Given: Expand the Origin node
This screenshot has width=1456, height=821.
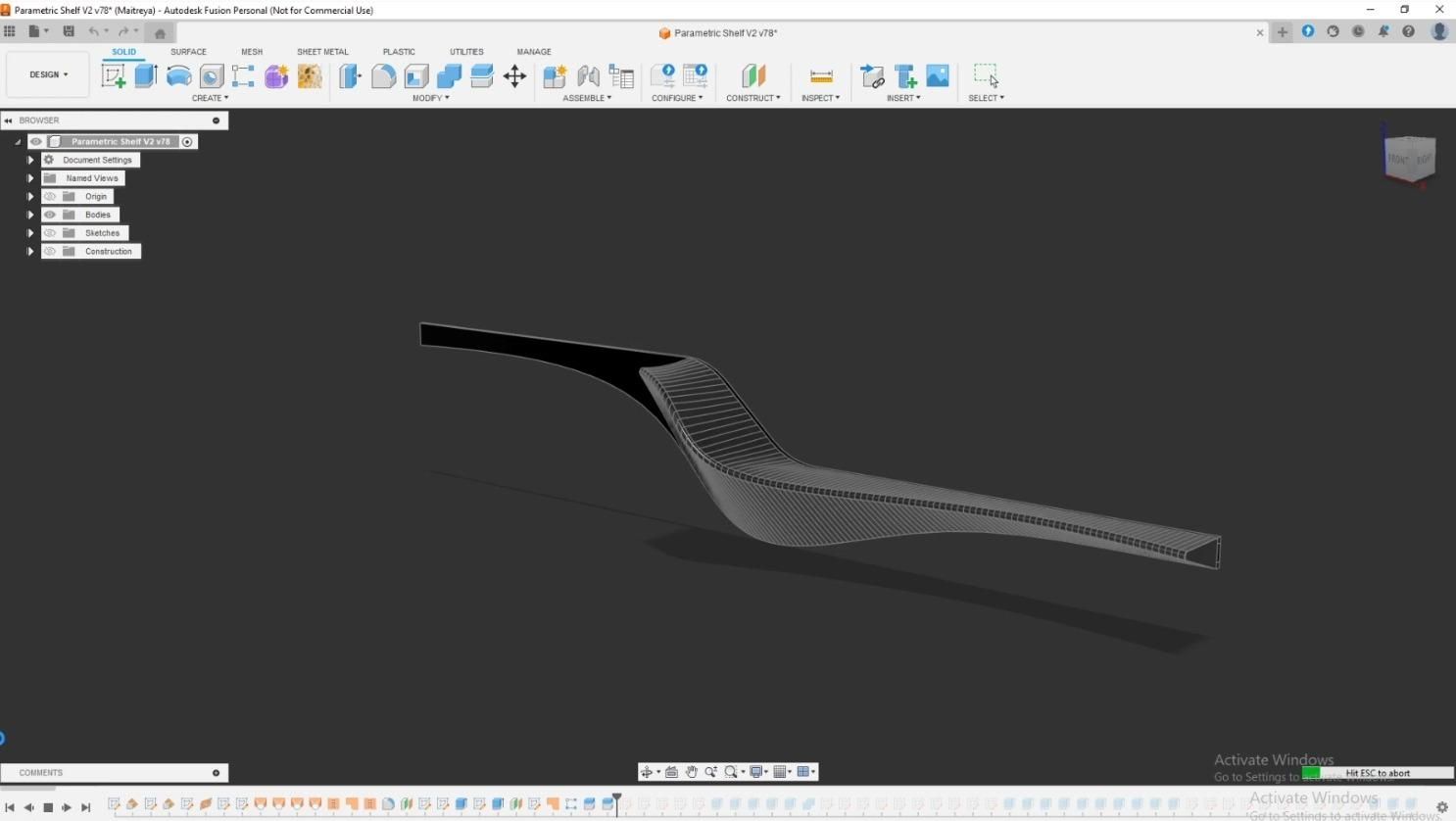Looking at the screenshot, I should click(x=30, y=196).
